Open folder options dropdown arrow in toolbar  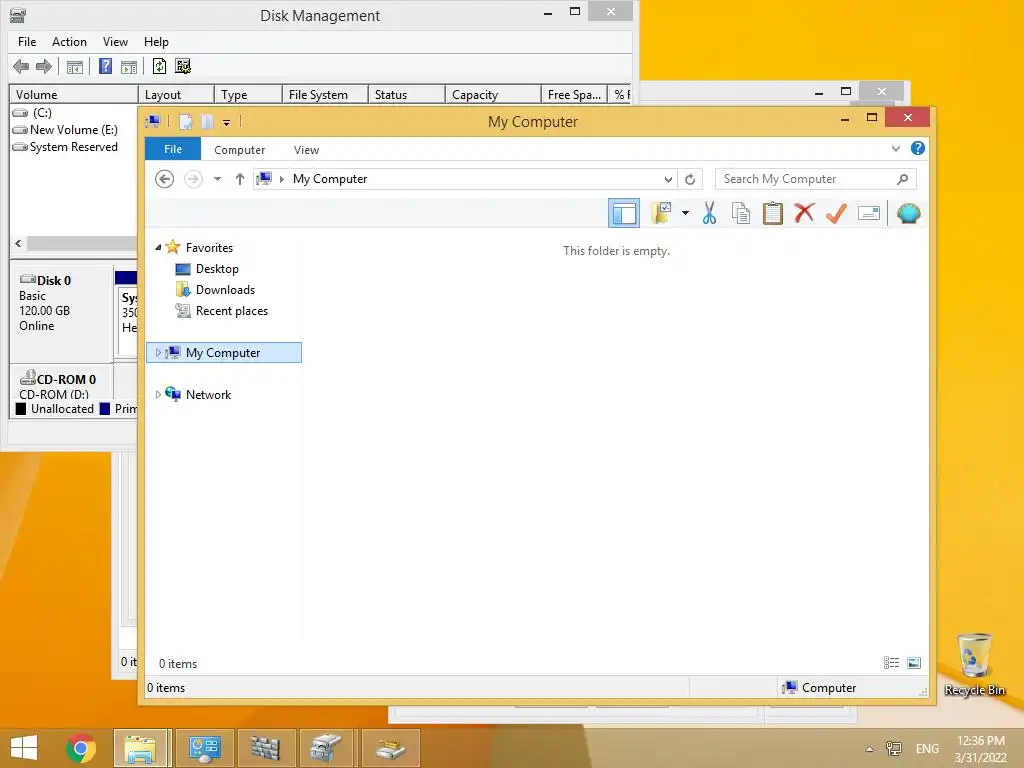(x=685, y=213)
